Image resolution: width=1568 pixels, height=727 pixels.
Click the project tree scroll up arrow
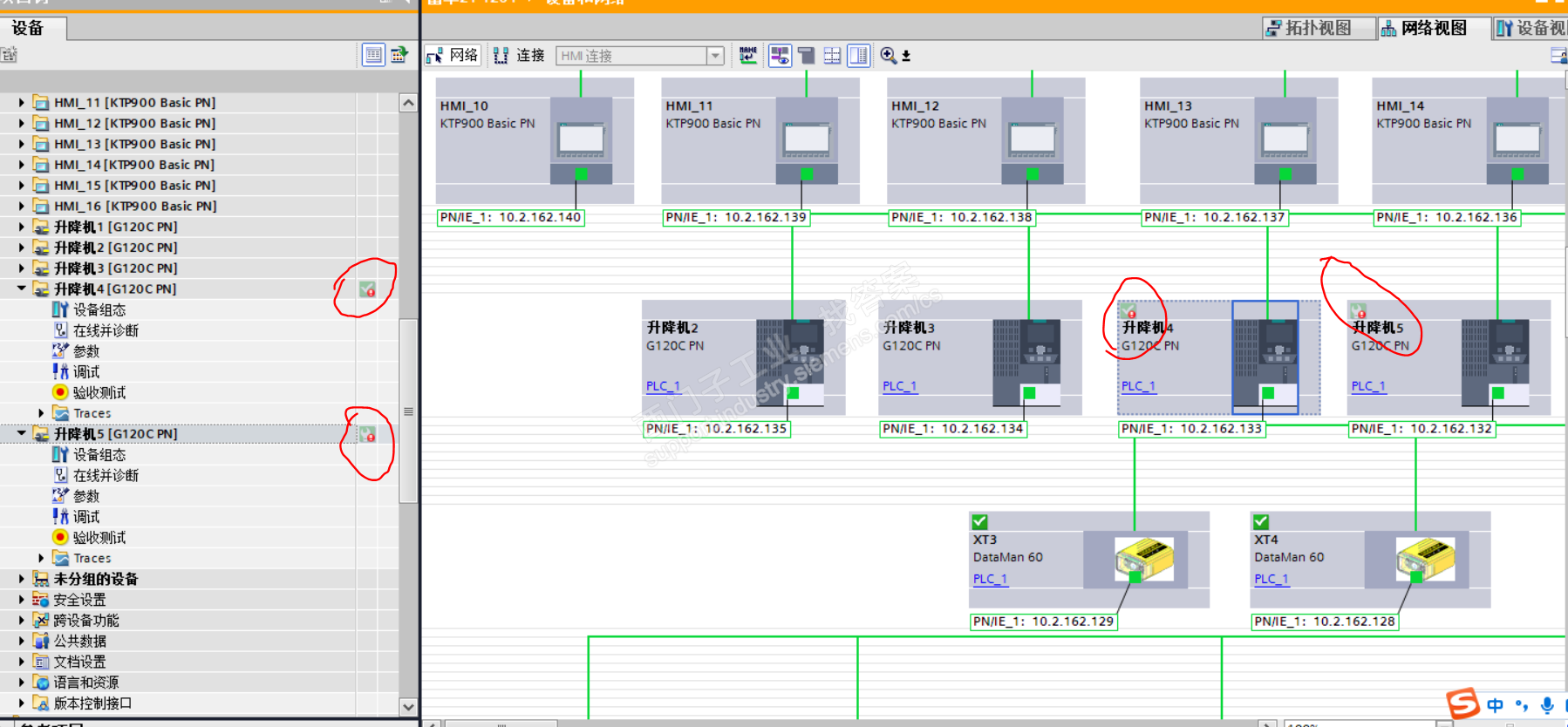tap(408, 103)
